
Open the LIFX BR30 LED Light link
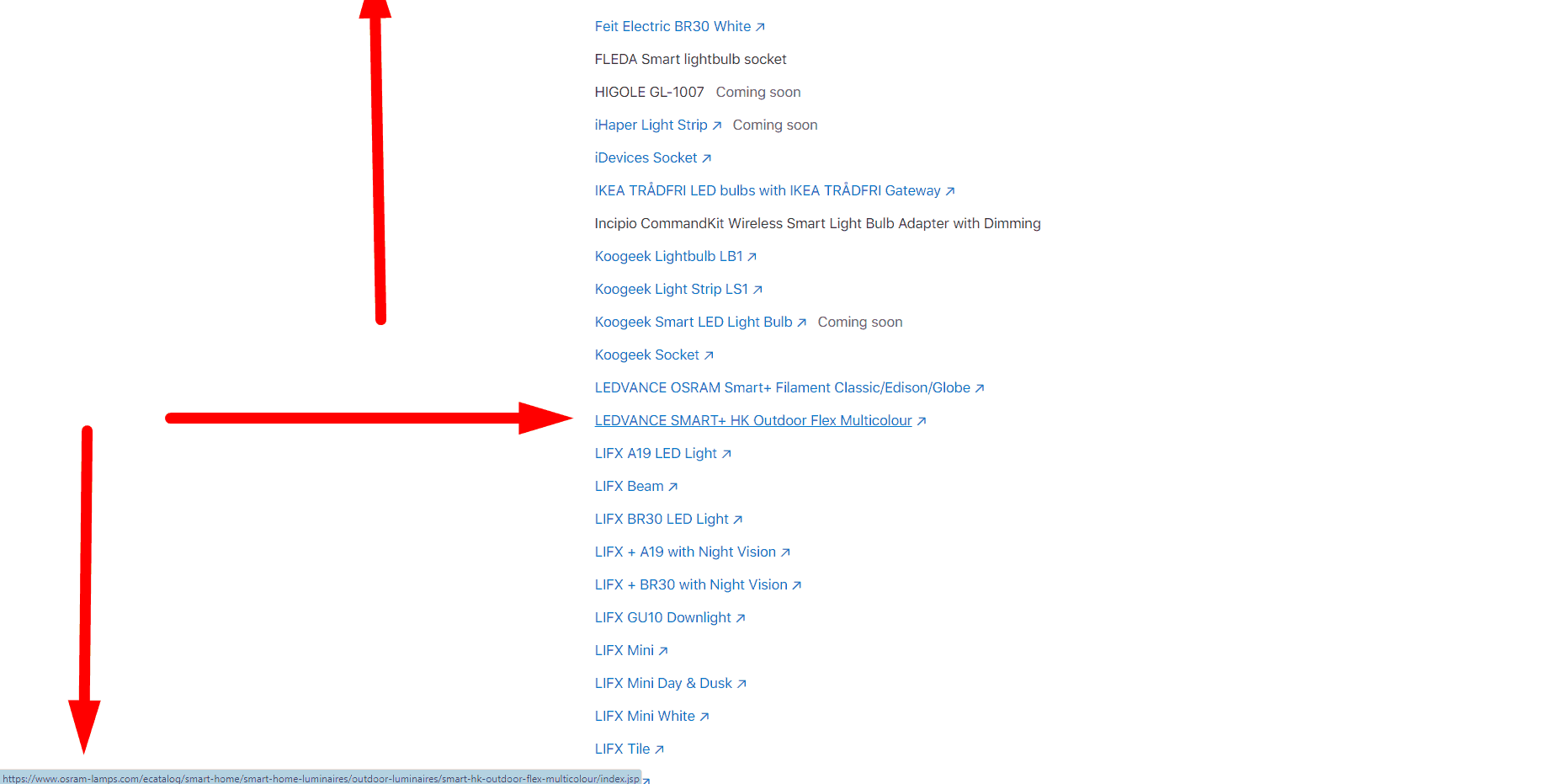coord(662,519)
